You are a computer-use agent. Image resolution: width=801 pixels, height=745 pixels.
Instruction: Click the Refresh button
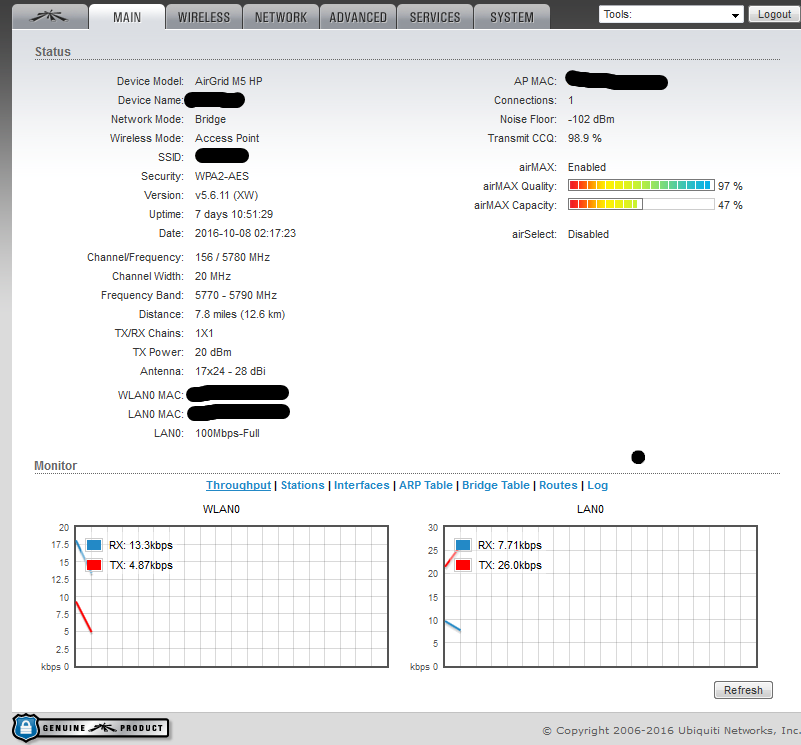743,690
